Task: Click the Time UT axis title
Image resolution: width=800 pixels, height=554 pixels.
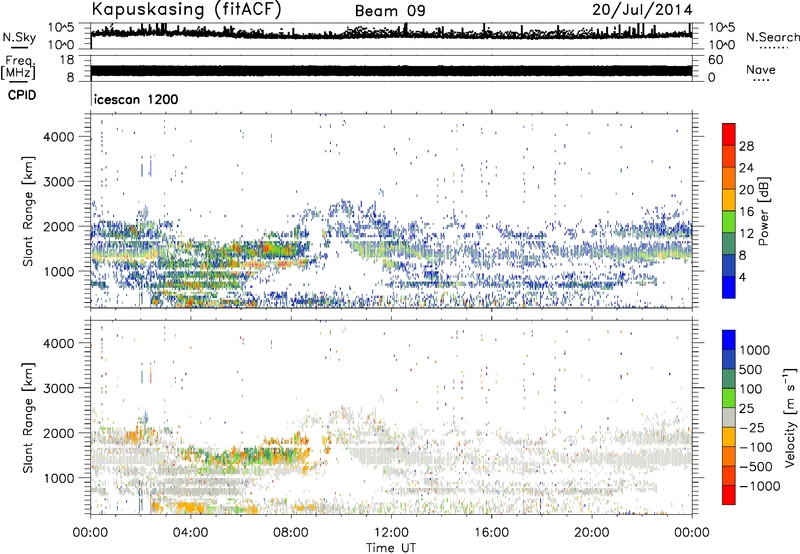Action: click(x=391, y=548)
